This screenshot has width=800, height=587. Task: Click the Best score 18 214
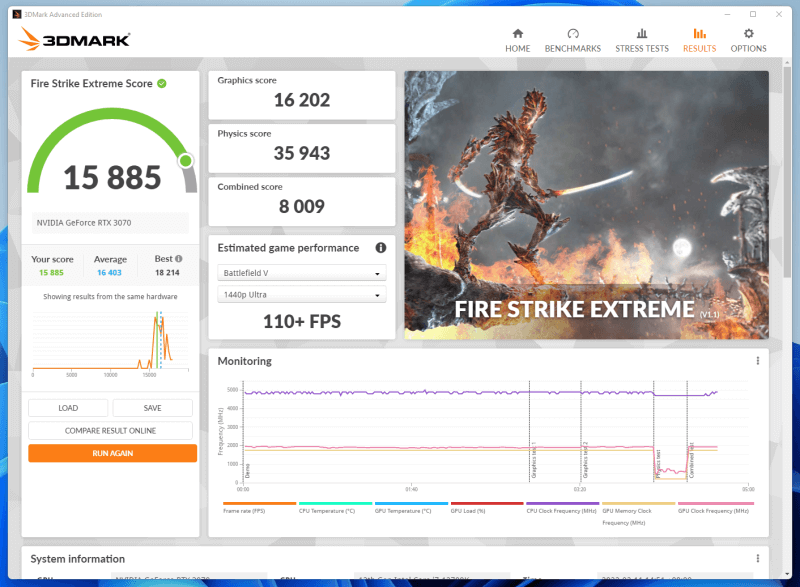click(x=167, y=273)
